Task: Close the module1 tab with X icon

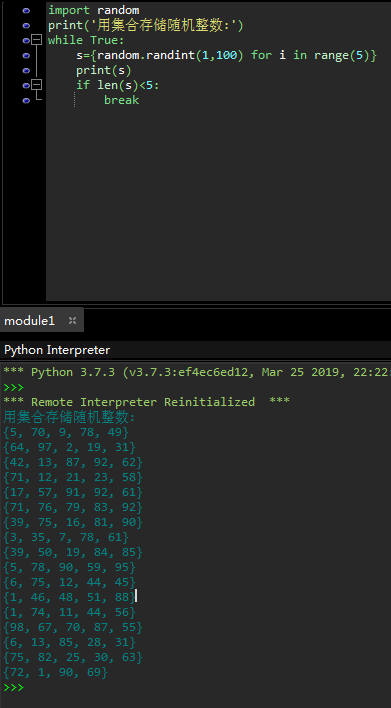Action: [x=72, y=321]
